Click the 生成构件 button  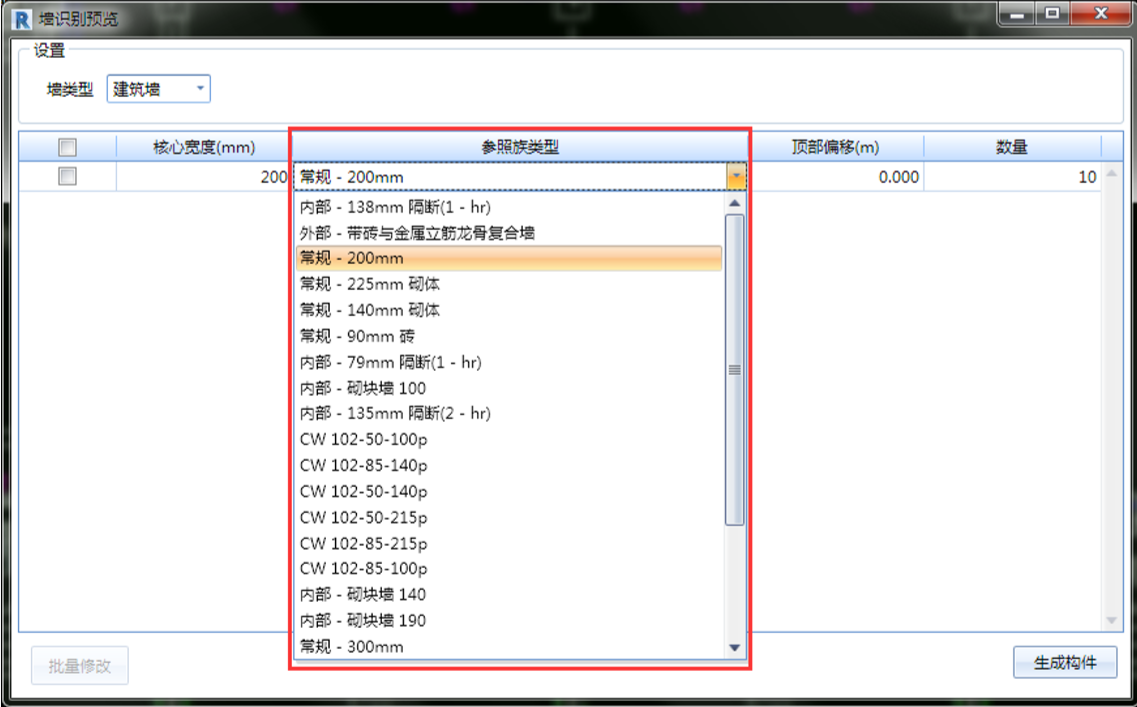pyautogui.click(x=1064, y=662)
